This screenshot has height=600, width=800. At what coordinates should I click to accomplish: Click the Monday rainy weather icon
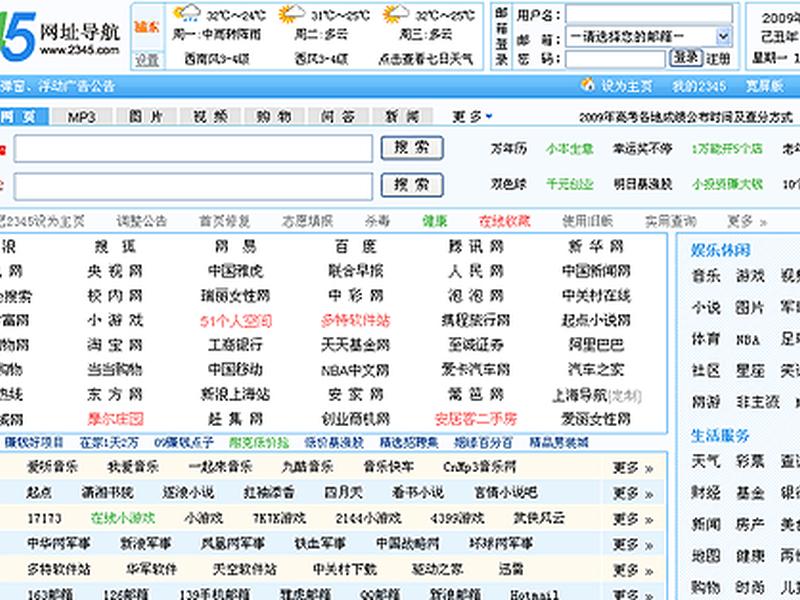tap(187, 13)
